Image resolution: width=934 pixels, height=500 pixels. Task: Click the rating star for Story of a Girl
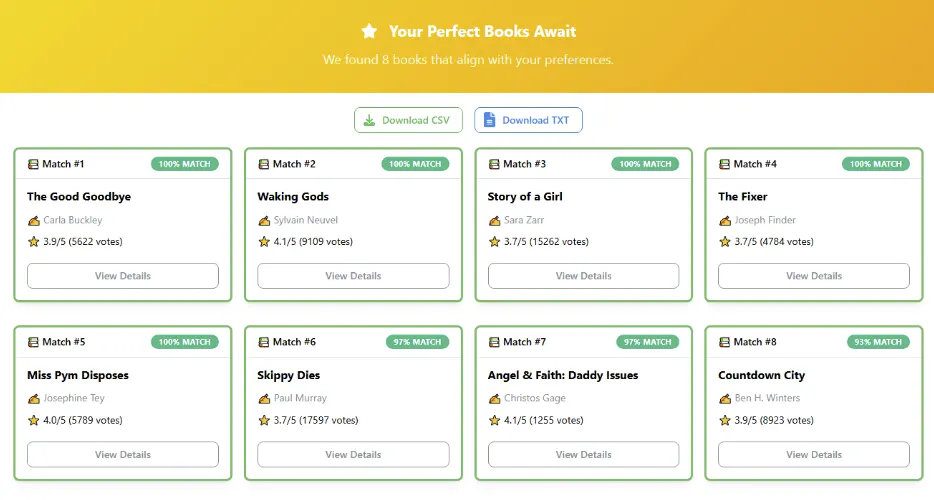tap(494, 241)
